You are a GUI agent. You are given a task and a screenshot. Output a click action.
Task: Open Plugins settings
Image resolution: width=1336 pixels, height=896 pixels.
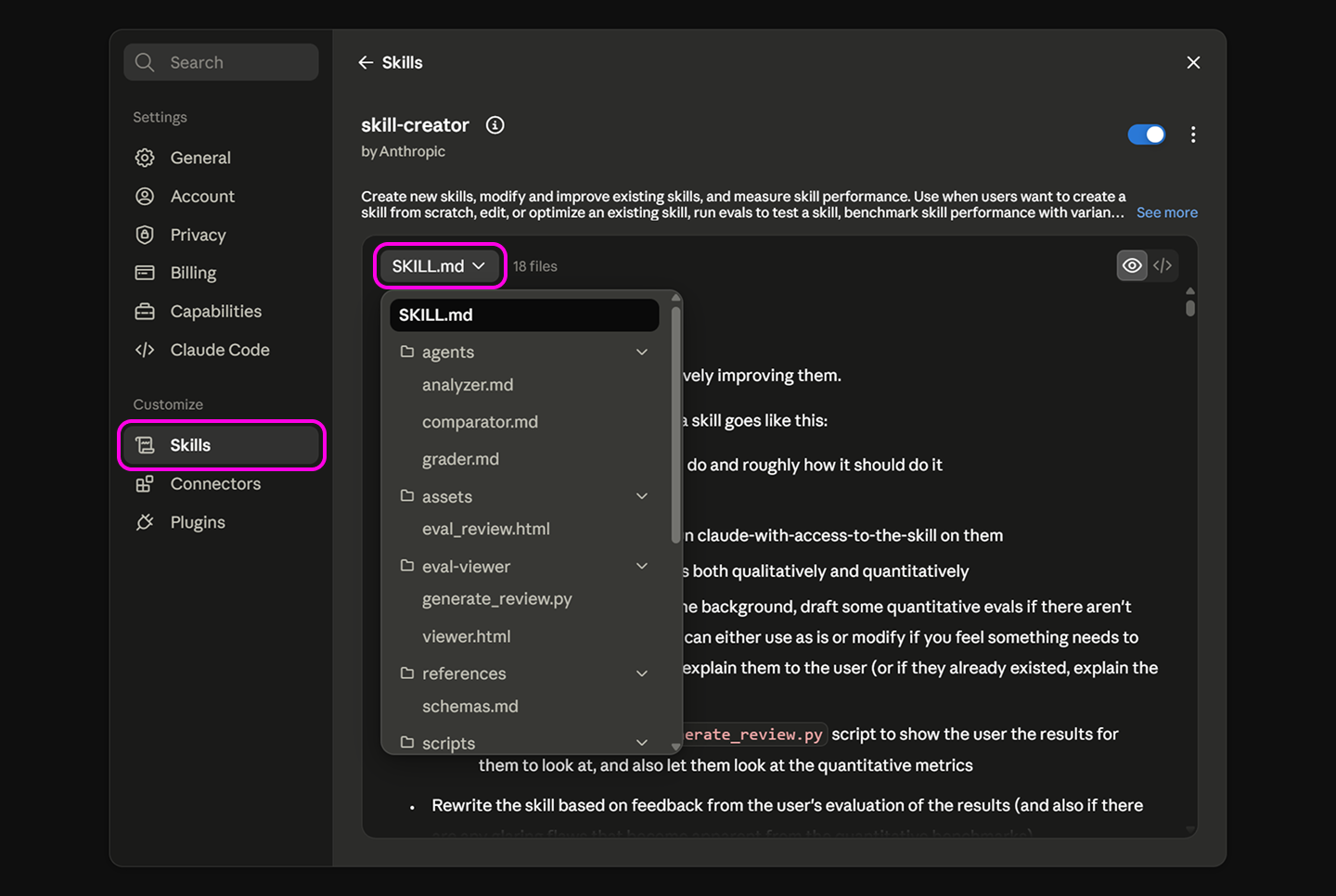(221, 522)
